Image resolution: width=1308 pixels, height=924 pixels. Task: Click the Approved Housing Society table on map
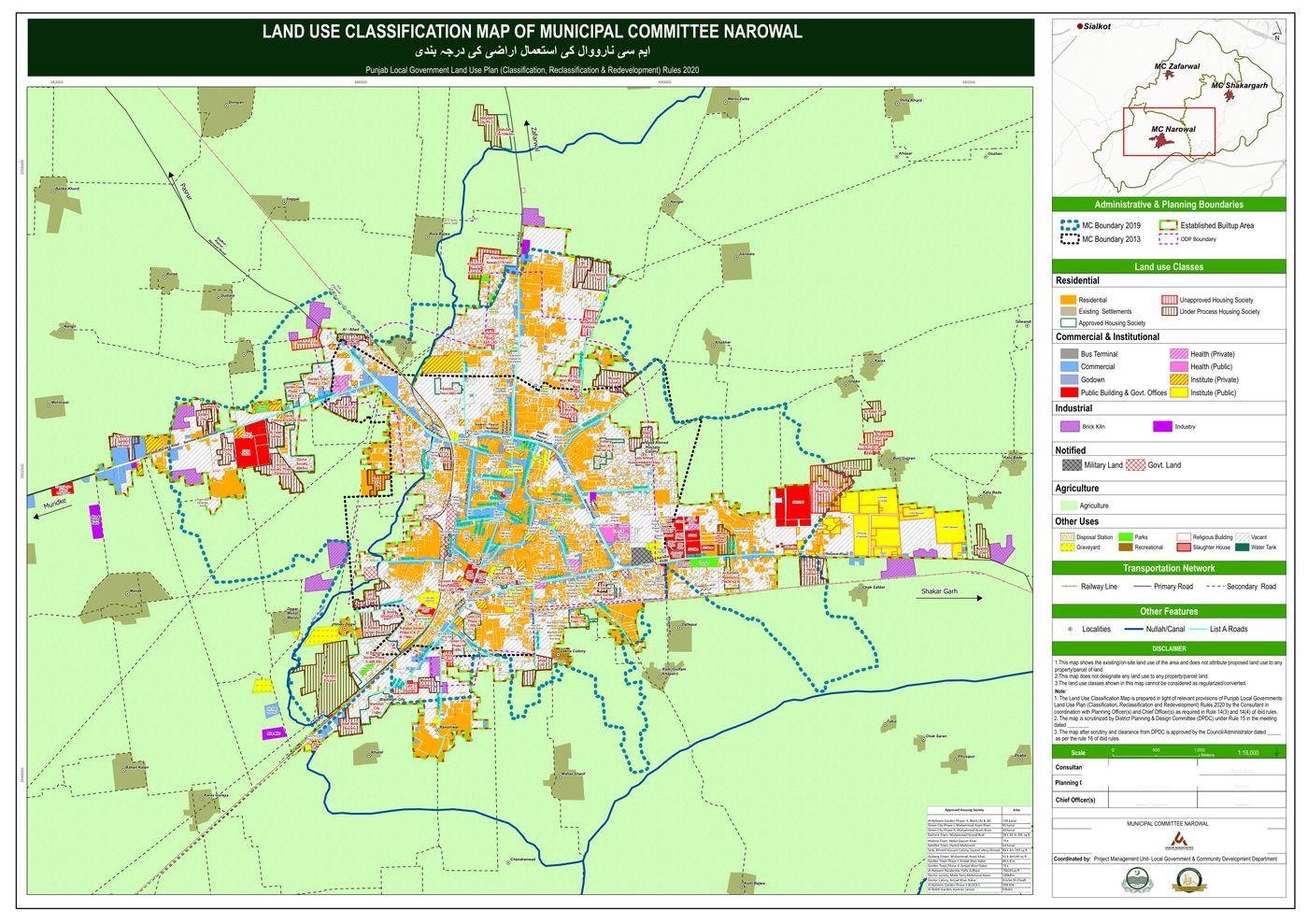(979, 849)
